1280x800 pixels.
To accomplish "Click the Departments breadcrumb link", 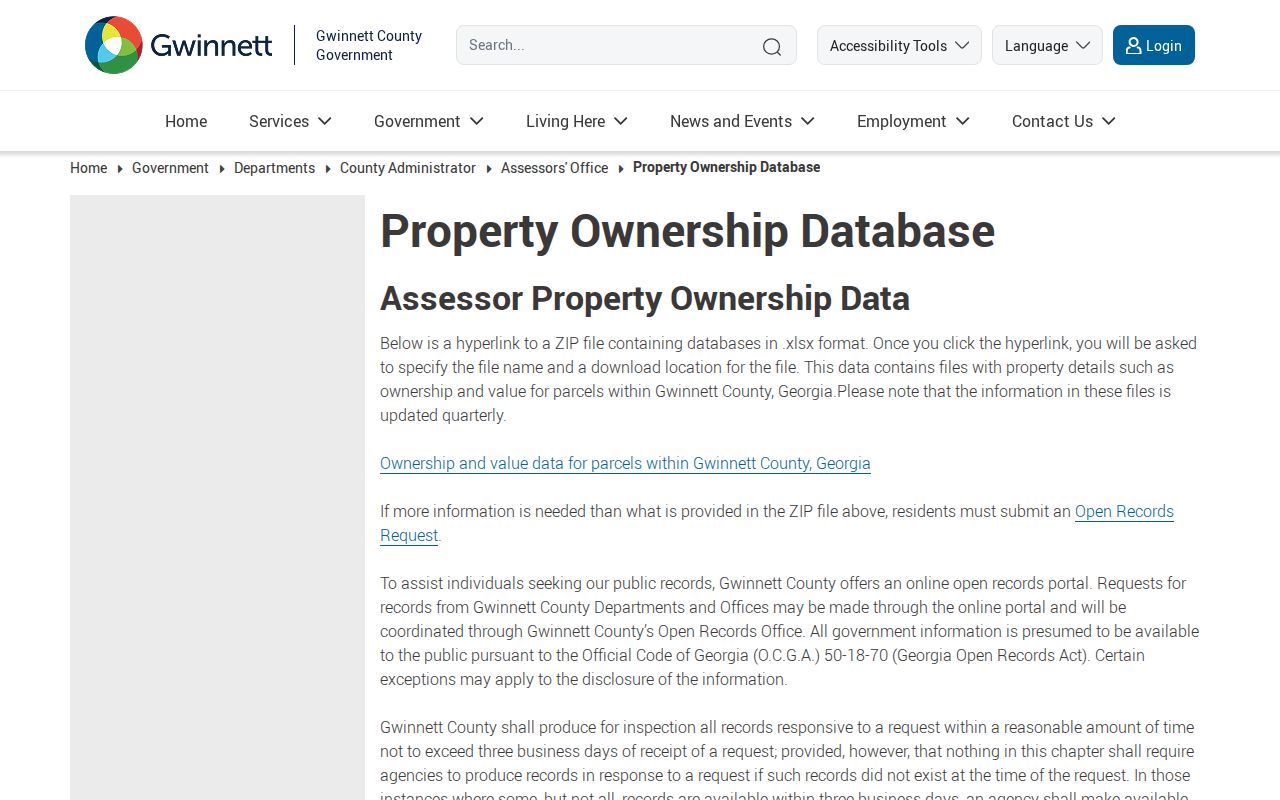I will [274, 168].
